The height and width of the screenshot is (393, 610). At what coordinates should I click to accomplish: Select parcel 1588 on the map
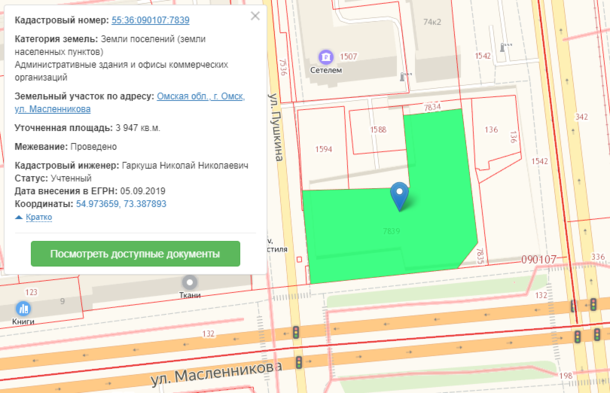pos(378,130)
